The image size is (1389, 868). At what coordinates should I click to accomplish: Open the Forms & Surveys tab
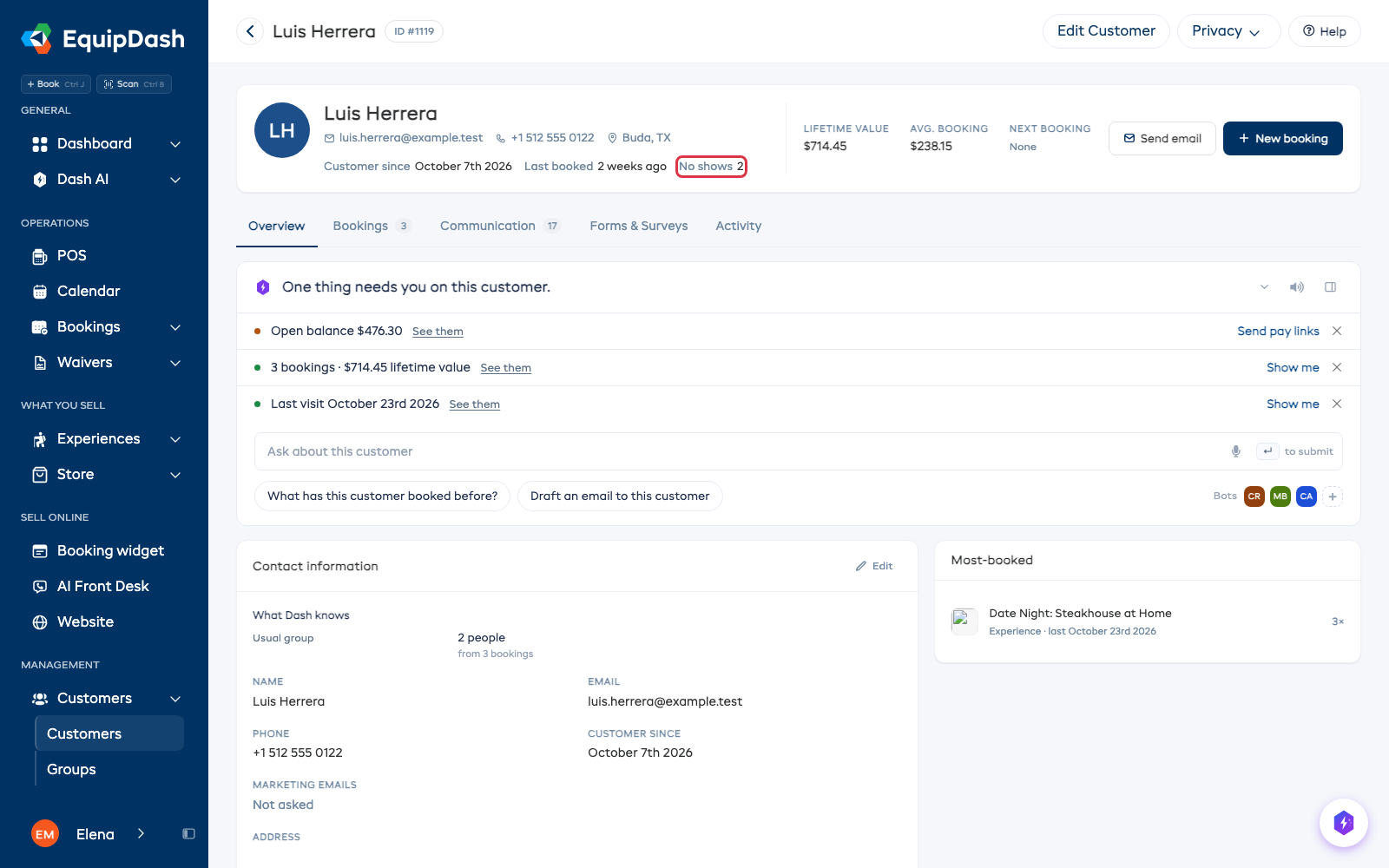(639, 226)
